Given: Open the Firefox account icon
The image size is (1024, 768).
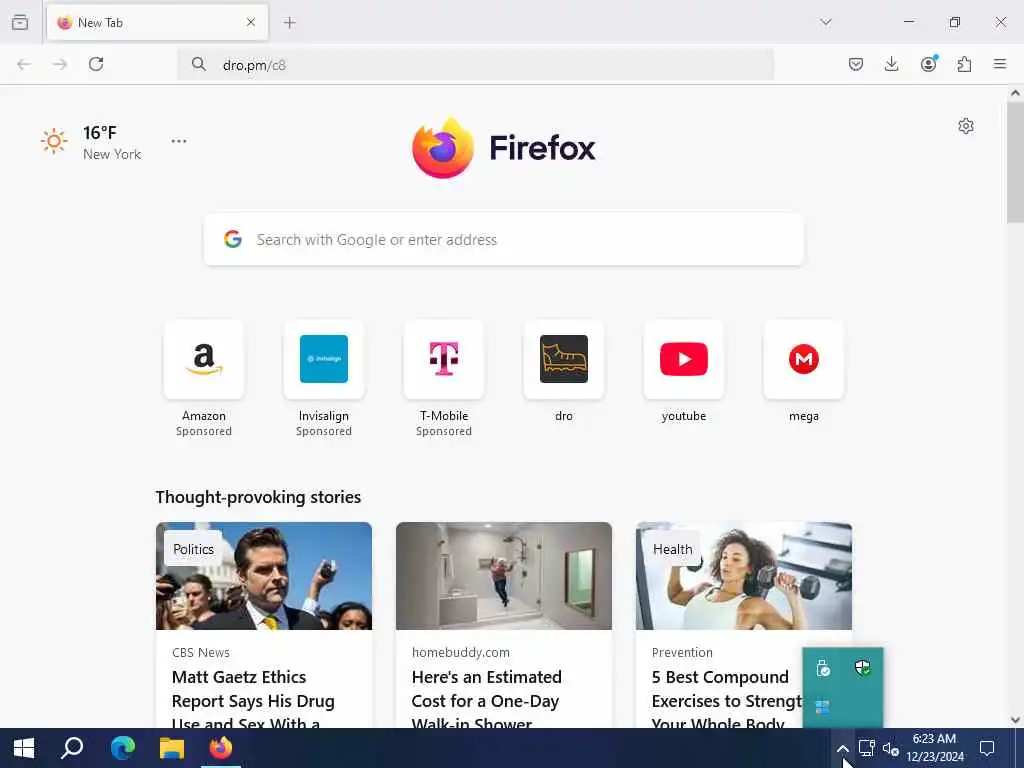Looking at the screenshot, I should click(x=928, y=64).
